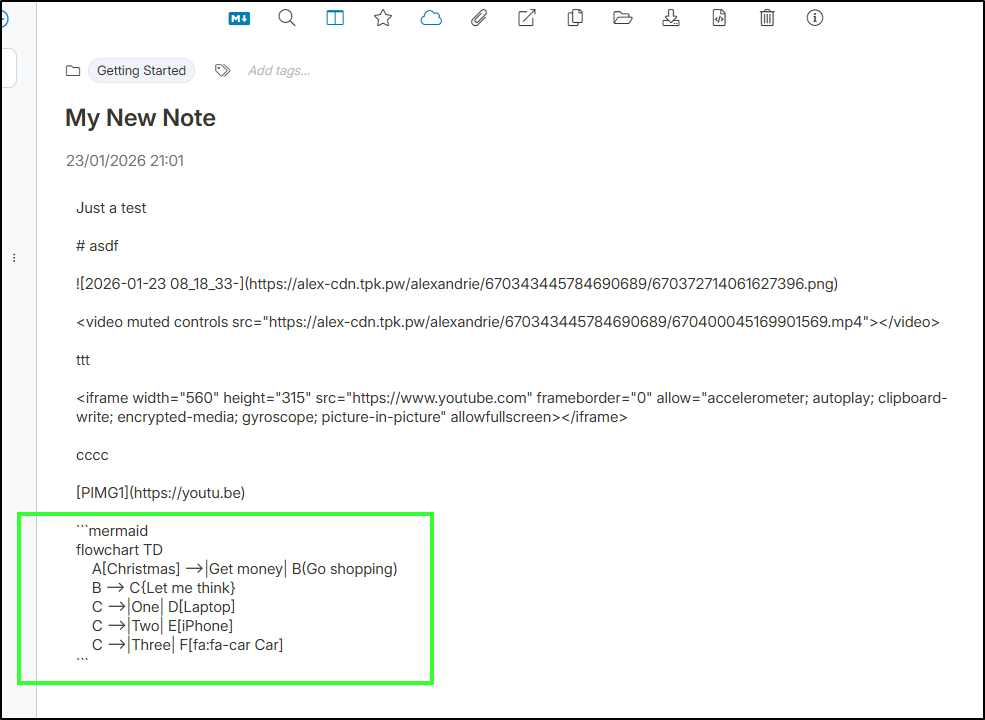Click the open folder icon in toolbar
Screen dimensions: 985x720
click(623, 18)
